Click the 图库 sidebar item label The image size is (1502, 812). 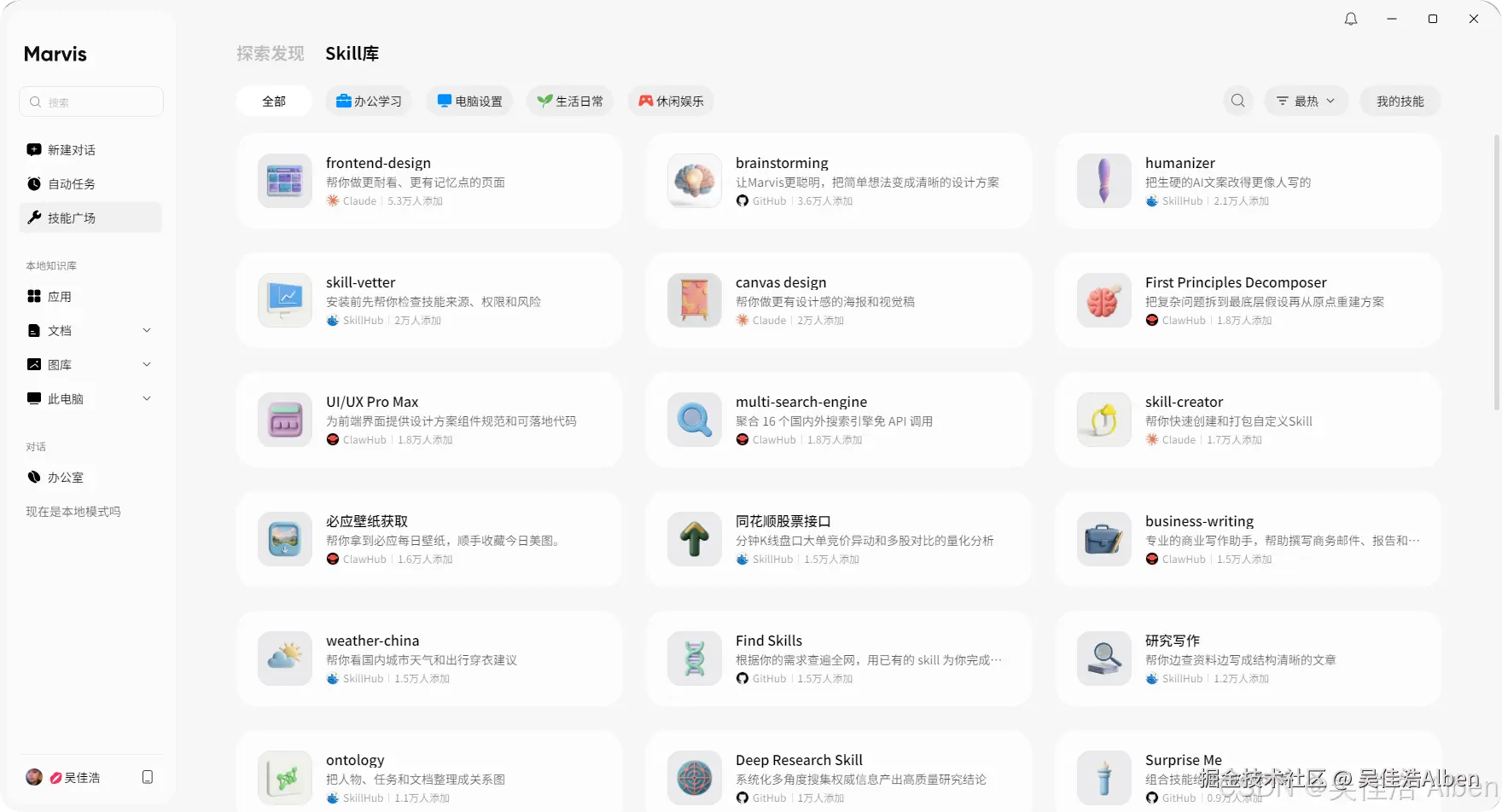coord(60,364)
